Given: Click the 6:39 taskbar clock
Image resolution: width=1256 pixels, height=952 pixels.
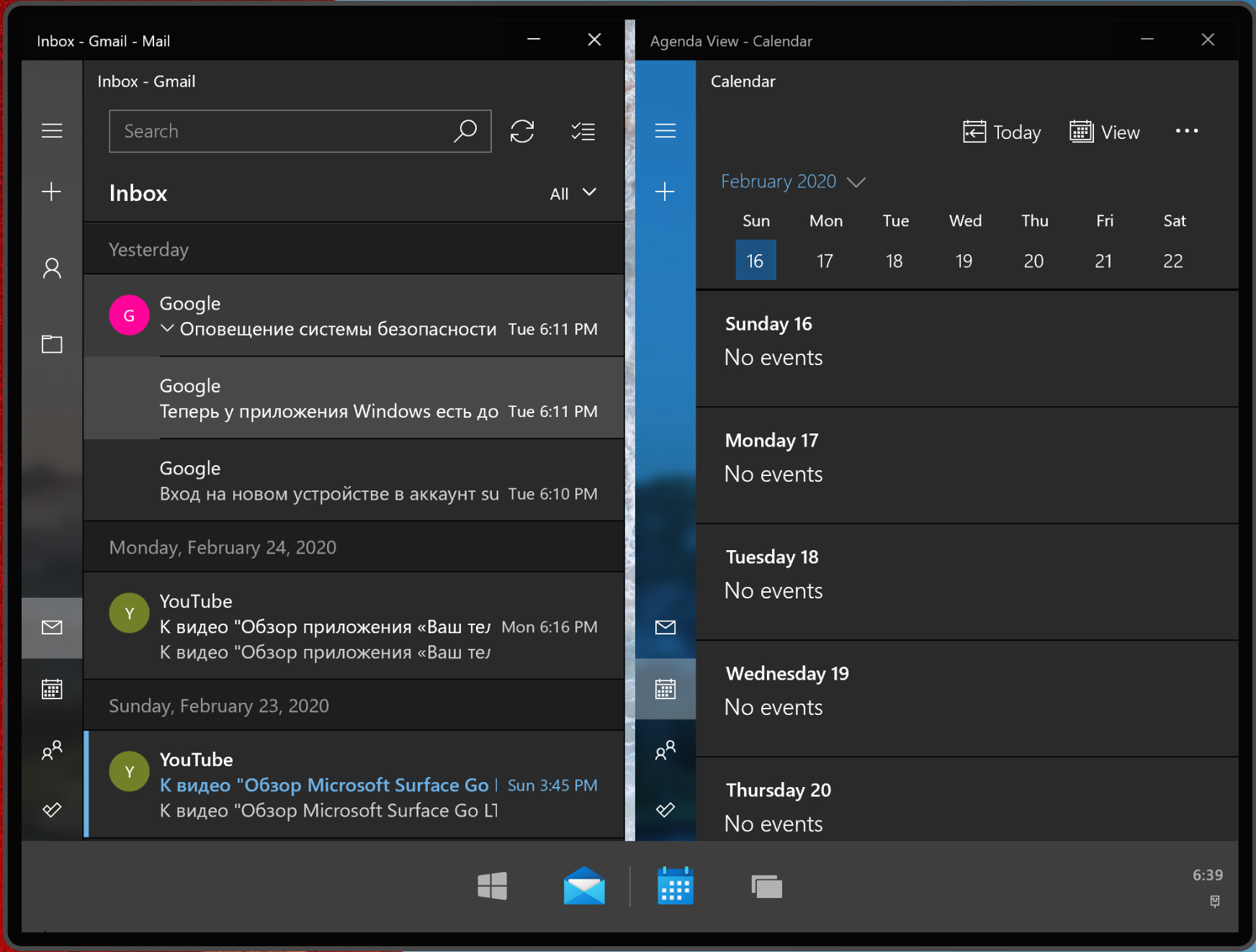Looking at the screenshot, I should 1208,875.
